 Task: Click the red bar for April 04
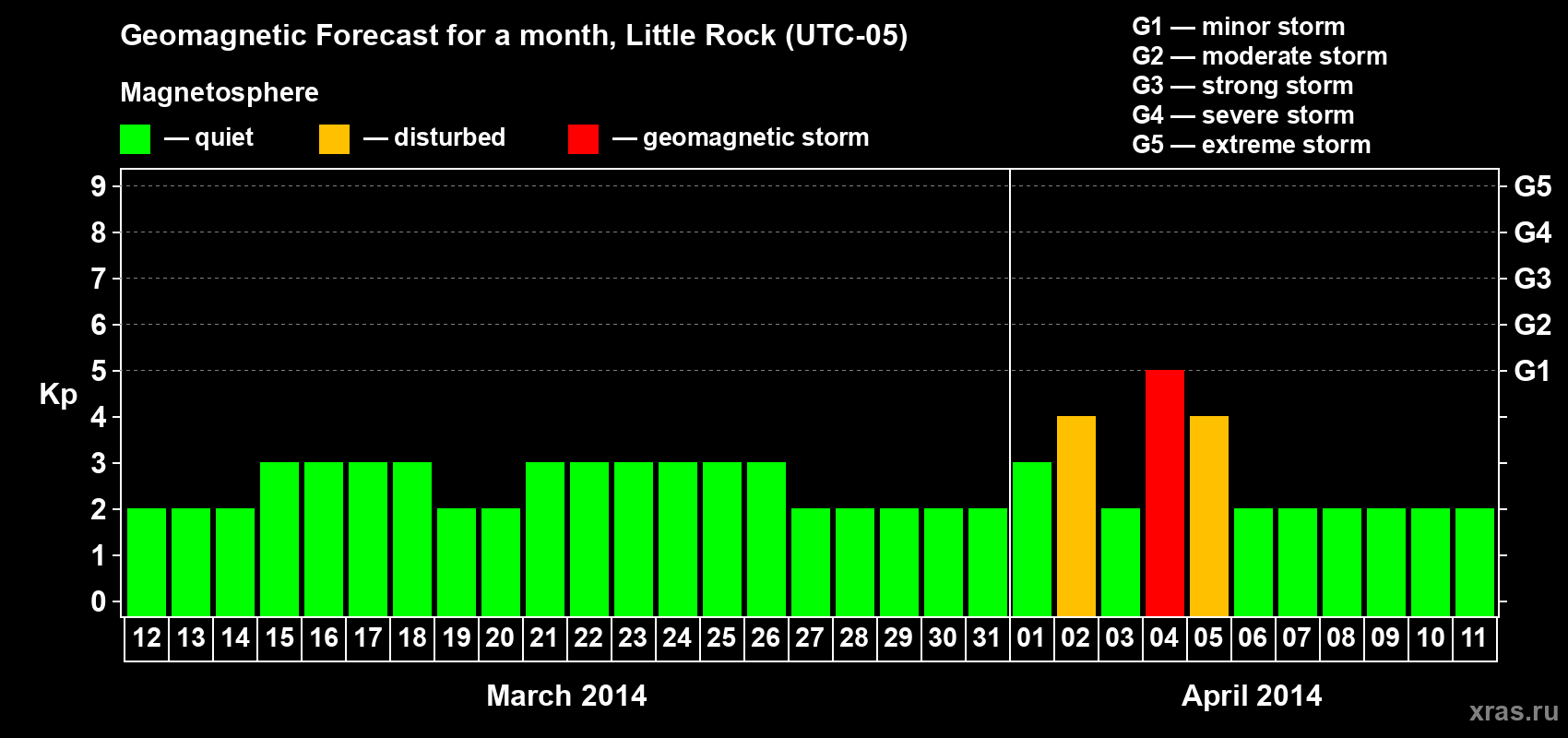1165,494
